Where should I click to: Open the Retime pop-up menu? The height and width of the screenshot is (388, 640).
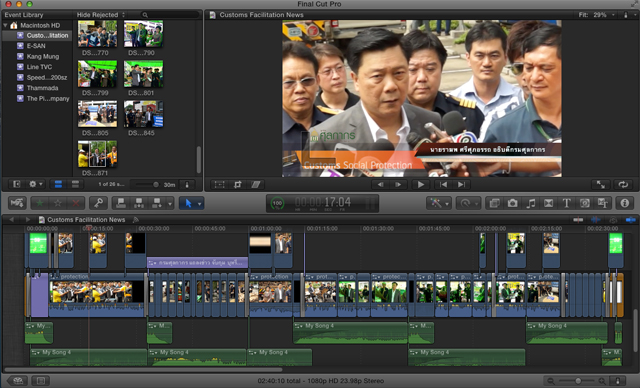pos(468,203)
